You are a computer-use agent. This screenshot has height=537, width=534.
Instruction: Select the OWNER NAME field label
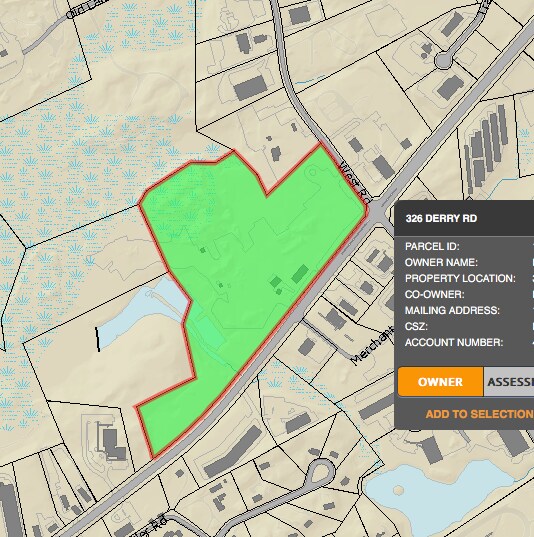coord(441,263)
